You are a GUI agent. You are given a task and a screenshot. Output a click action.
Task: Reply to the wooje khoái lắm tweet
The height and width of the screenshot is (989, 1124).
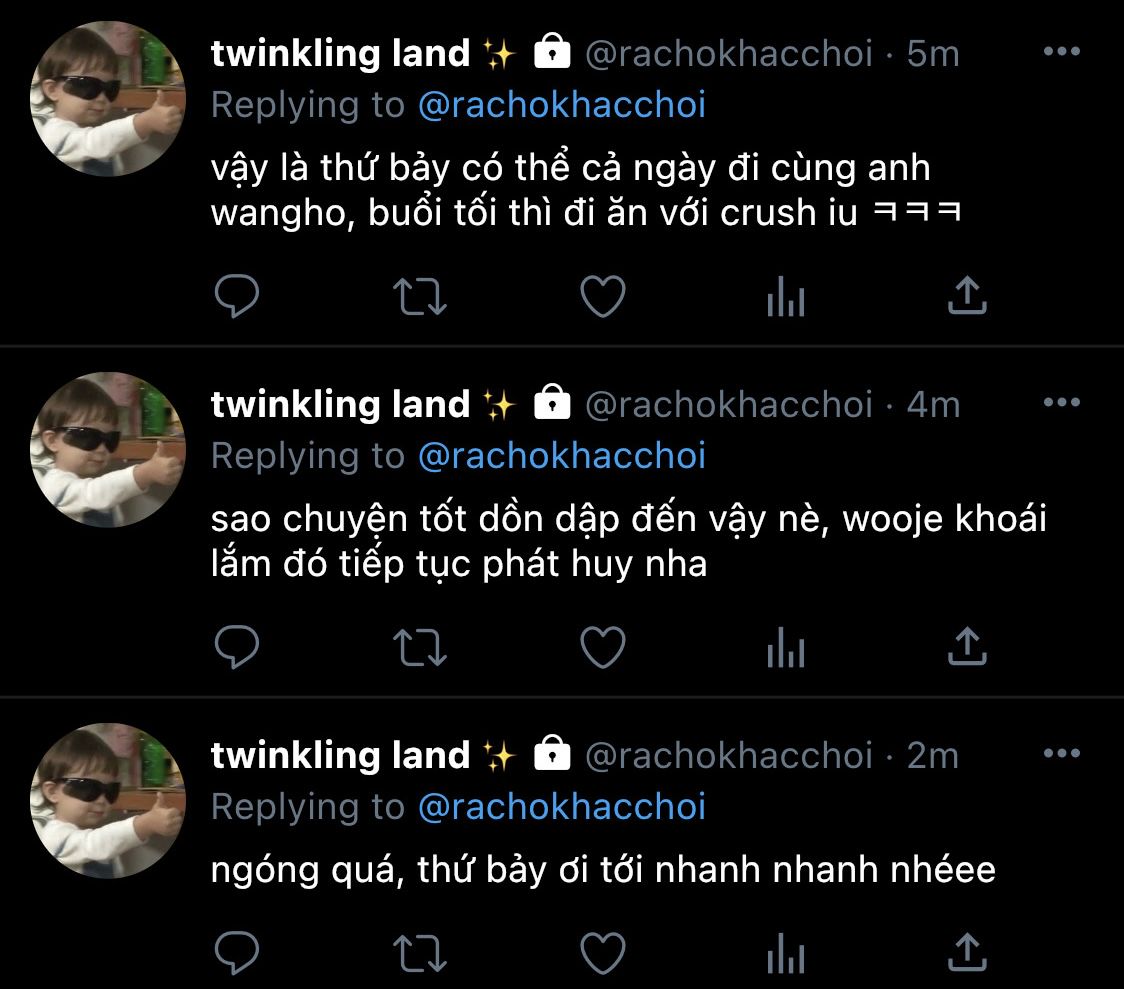point(237,647)
